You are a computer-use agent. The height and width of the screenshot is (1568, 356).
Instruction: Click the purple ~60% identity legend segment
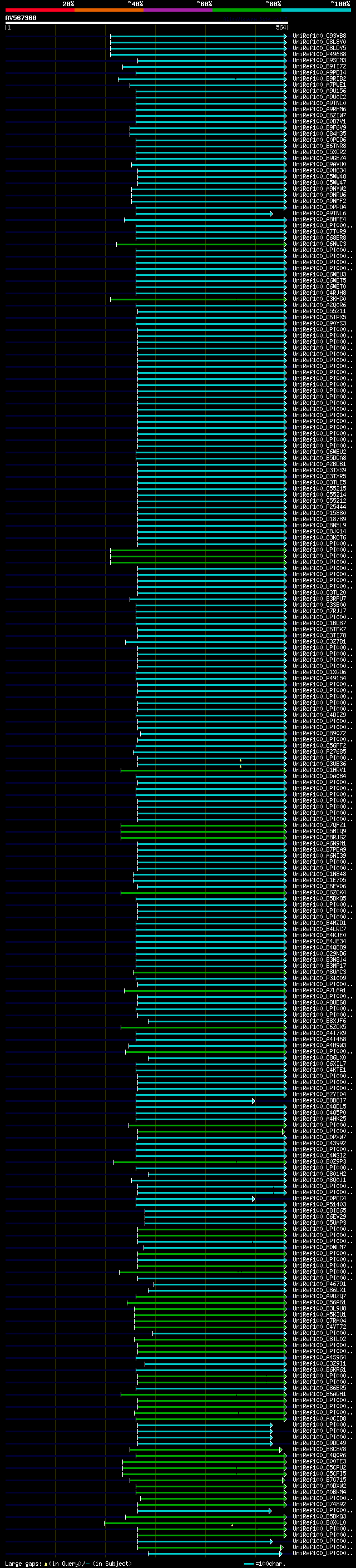pos(177,10)
